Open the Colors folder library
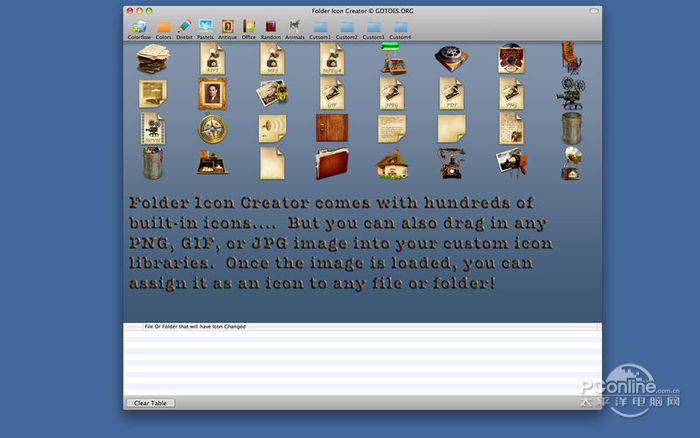This screenshot has height=438, width=700. click(x=163, y=30)
